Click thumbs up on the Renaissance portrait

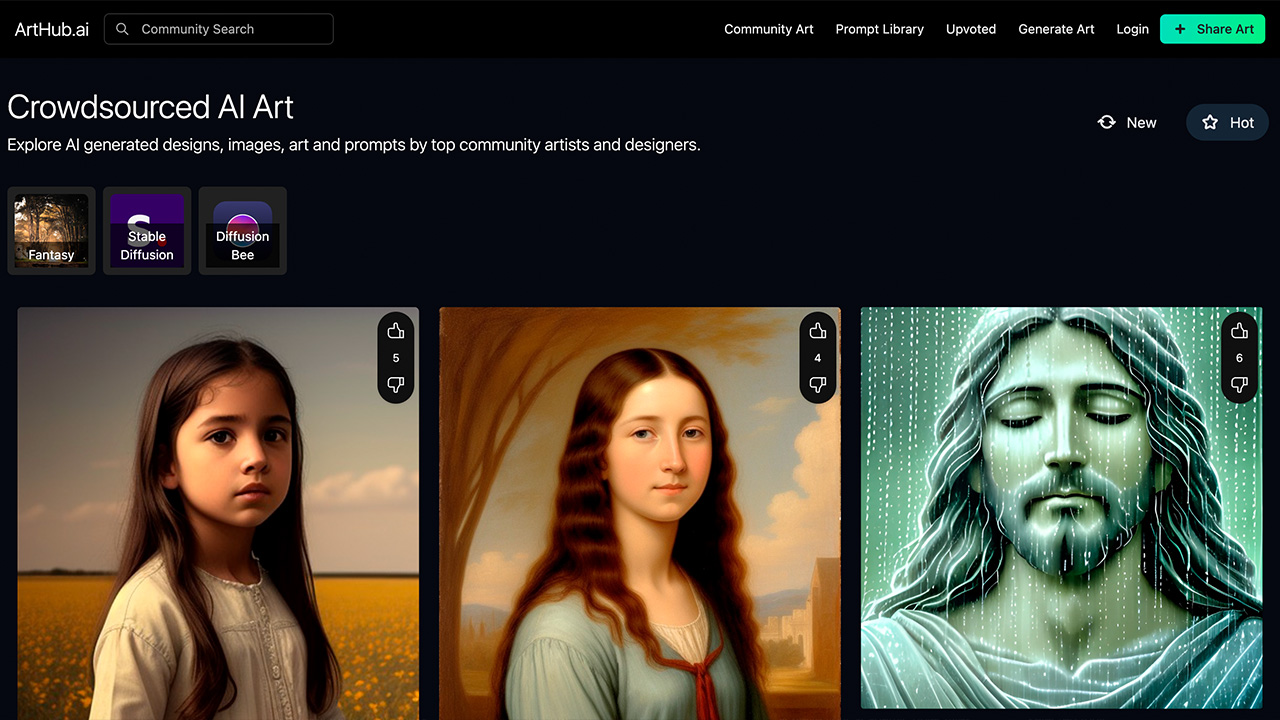pyautogui.click(x=818, y=331)
